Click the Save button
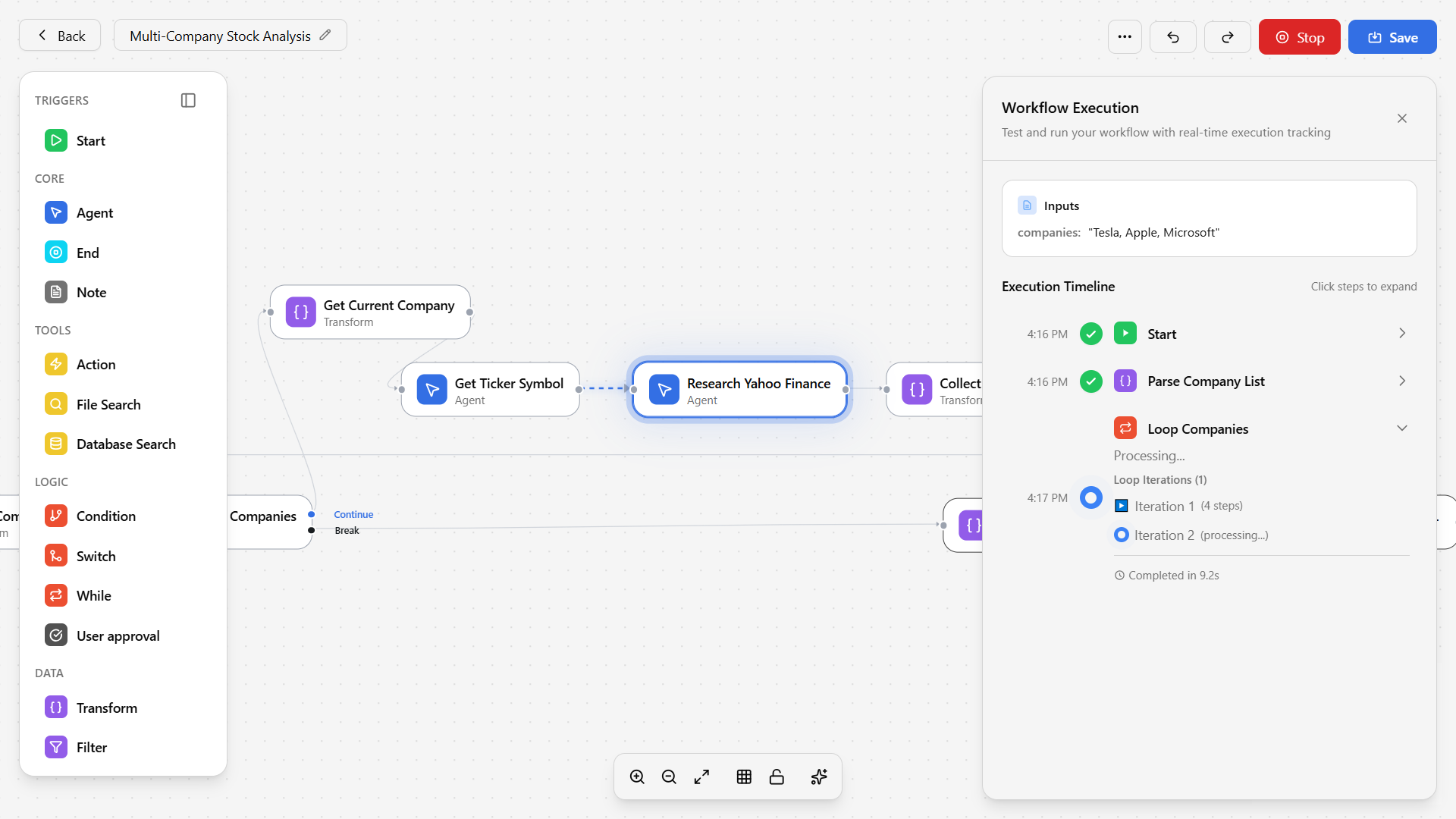This screenshot has width=1456, height=819. tap(1392, 37)
